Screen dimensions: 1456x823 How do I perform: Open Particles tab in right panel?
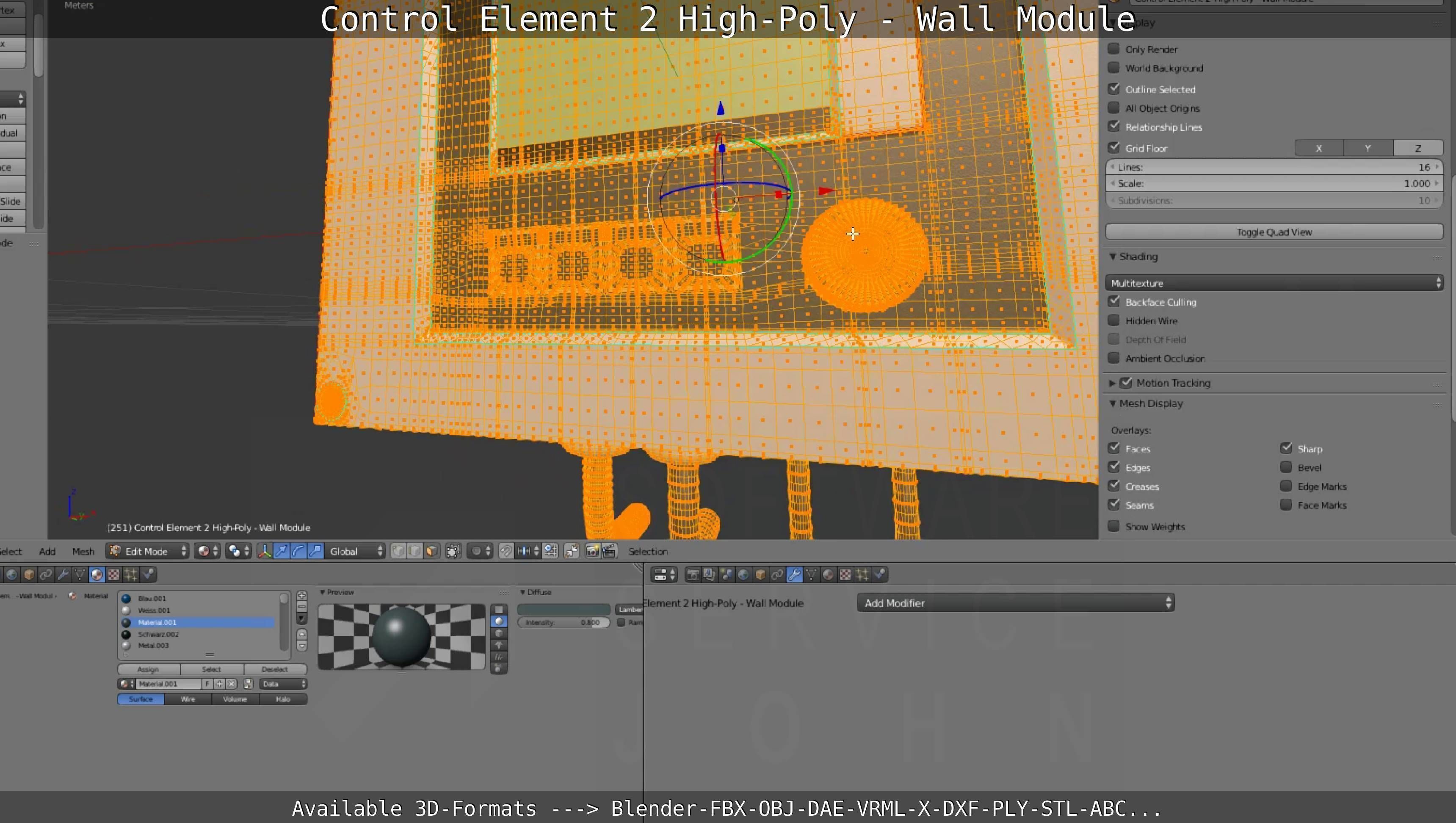point(862,575)
